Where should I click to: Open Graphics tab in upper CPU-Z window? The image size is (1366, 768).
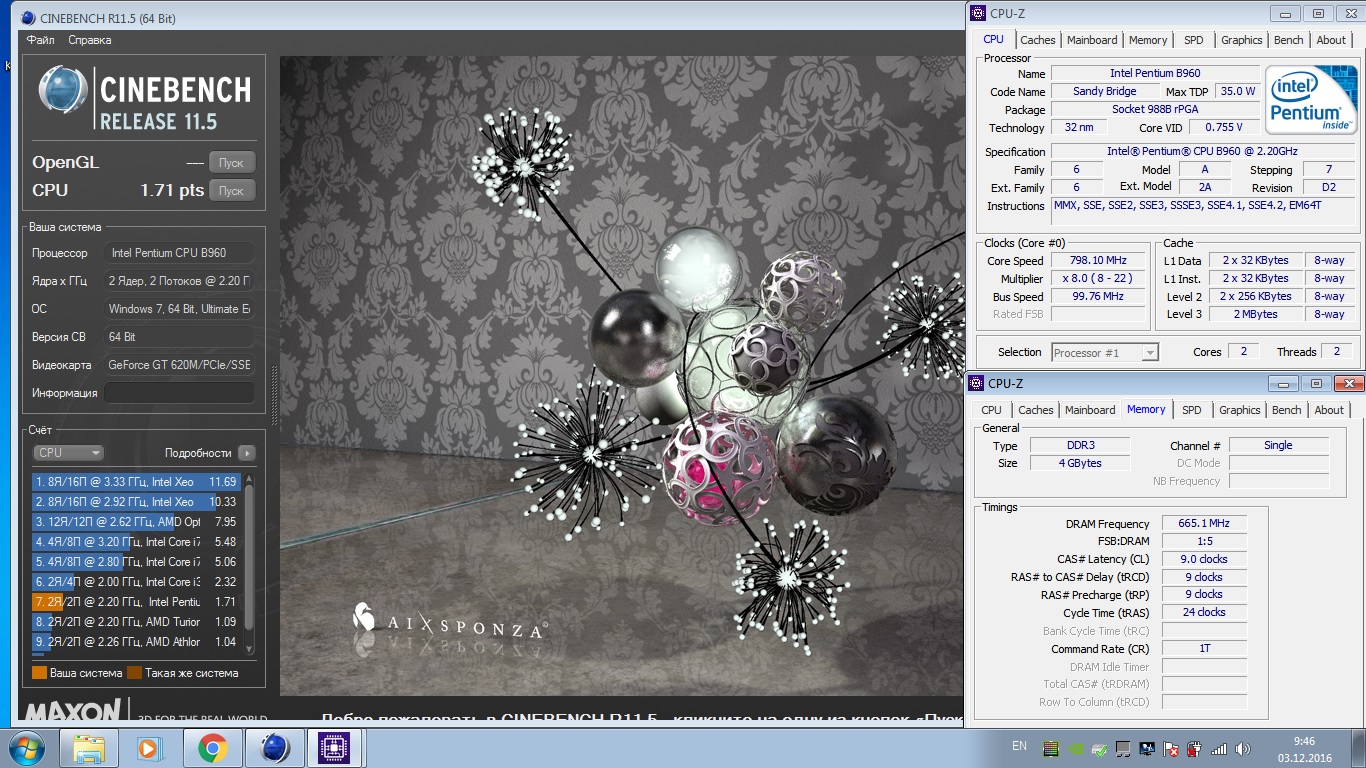click(x=1241, y=40)
